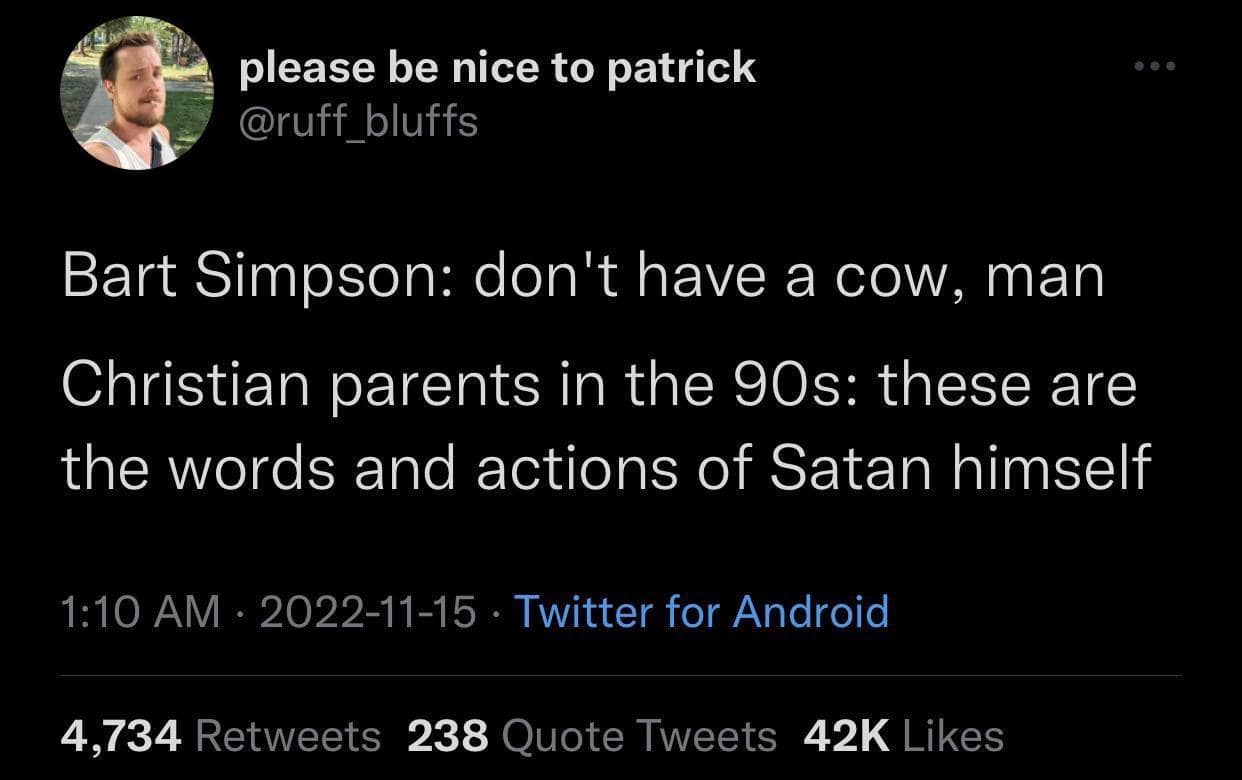Viewport: 1242px width, 780px height.
Task: Click the profile picture of the tweet author
Action: tap(137, 94)
